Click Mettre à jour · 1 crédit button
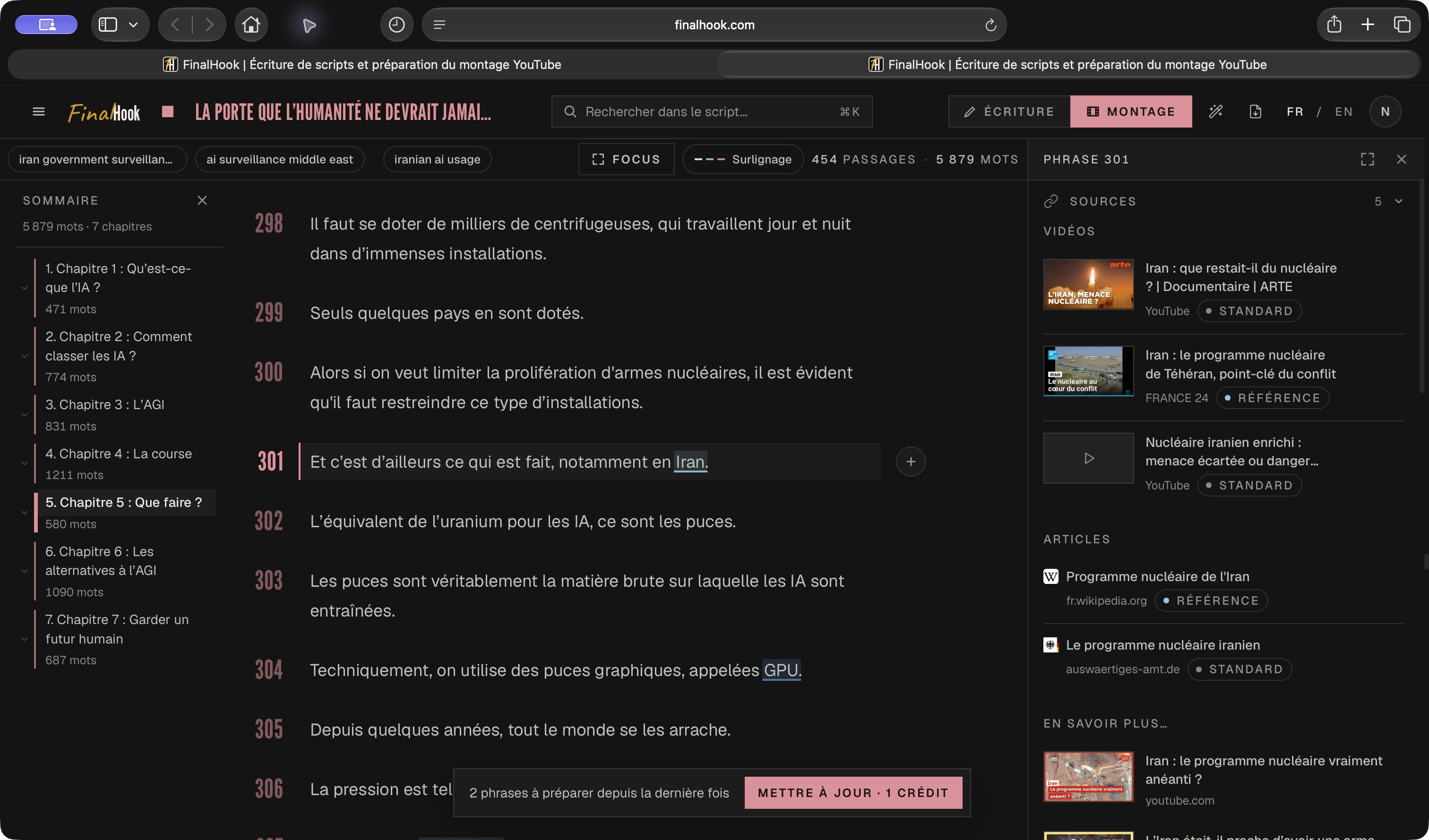 click(x=853, y=792)
